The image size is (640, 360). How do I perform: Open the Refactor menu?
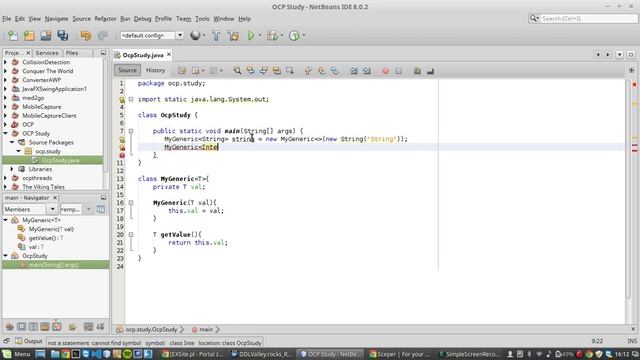pos(105,19)
